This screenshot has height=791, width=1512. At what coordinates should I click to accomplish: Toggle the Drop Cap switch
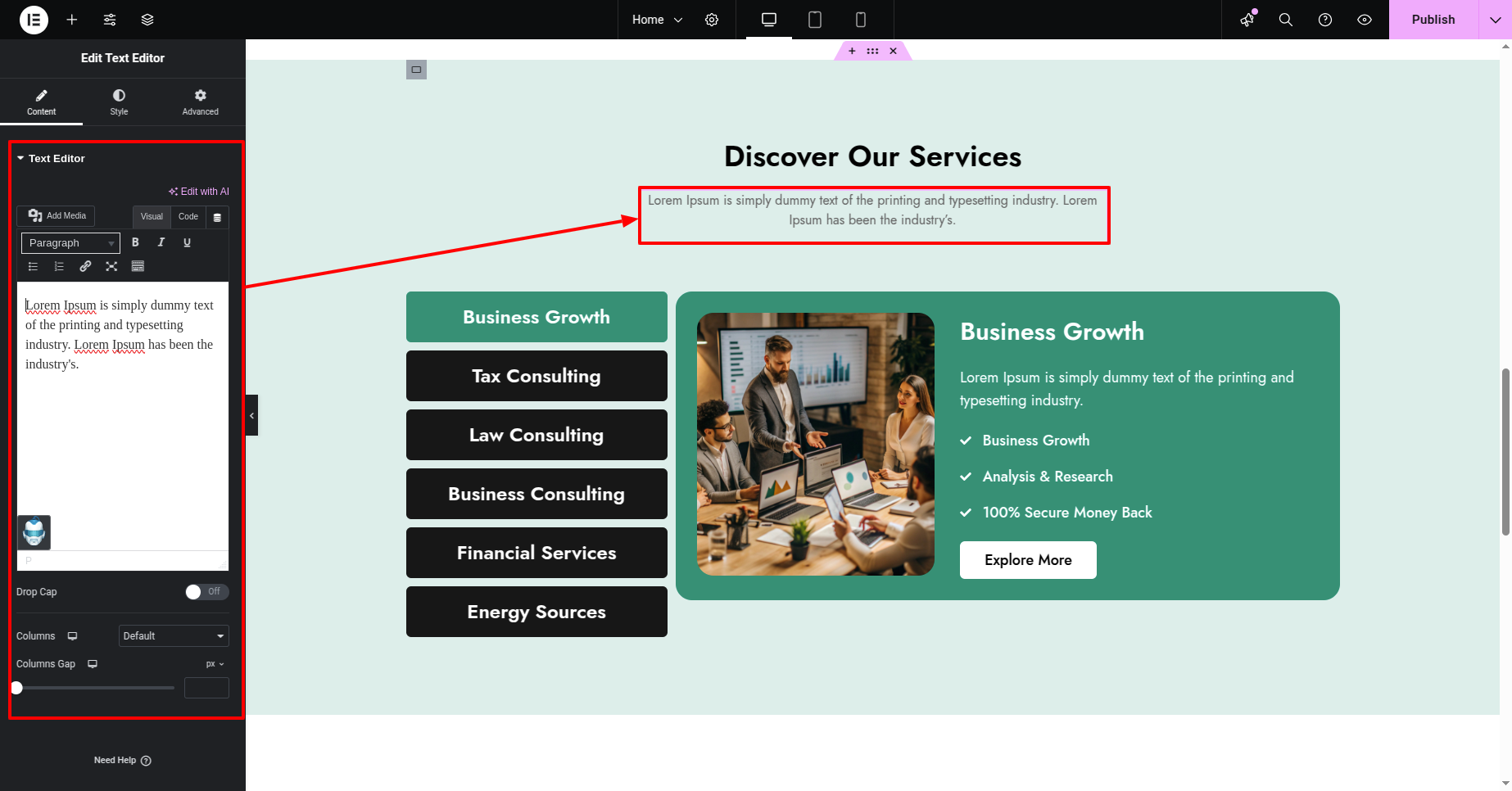tap(207, 591)
